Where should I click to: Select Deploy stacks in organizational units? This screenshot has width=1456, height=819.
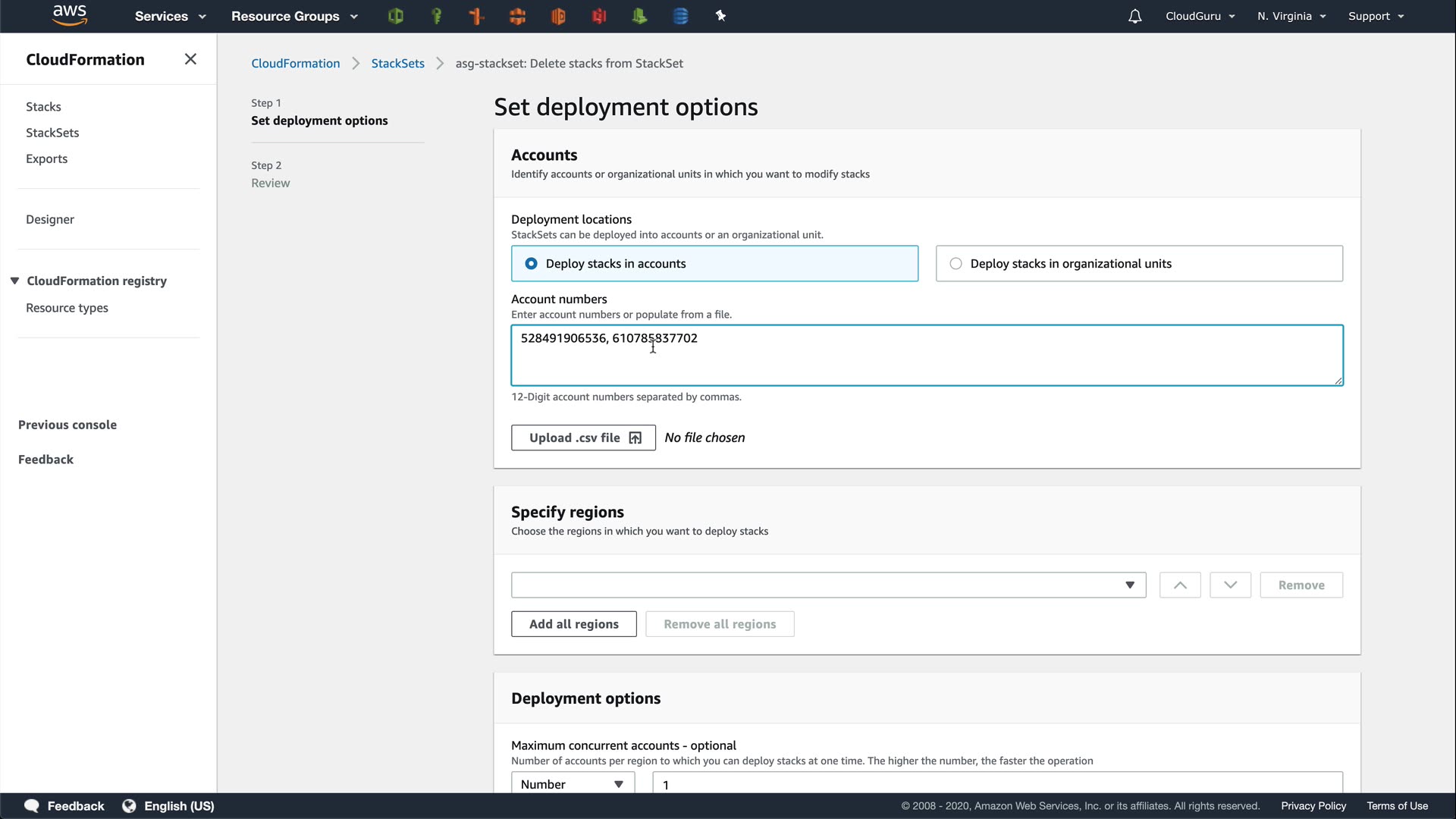(956, 263)
